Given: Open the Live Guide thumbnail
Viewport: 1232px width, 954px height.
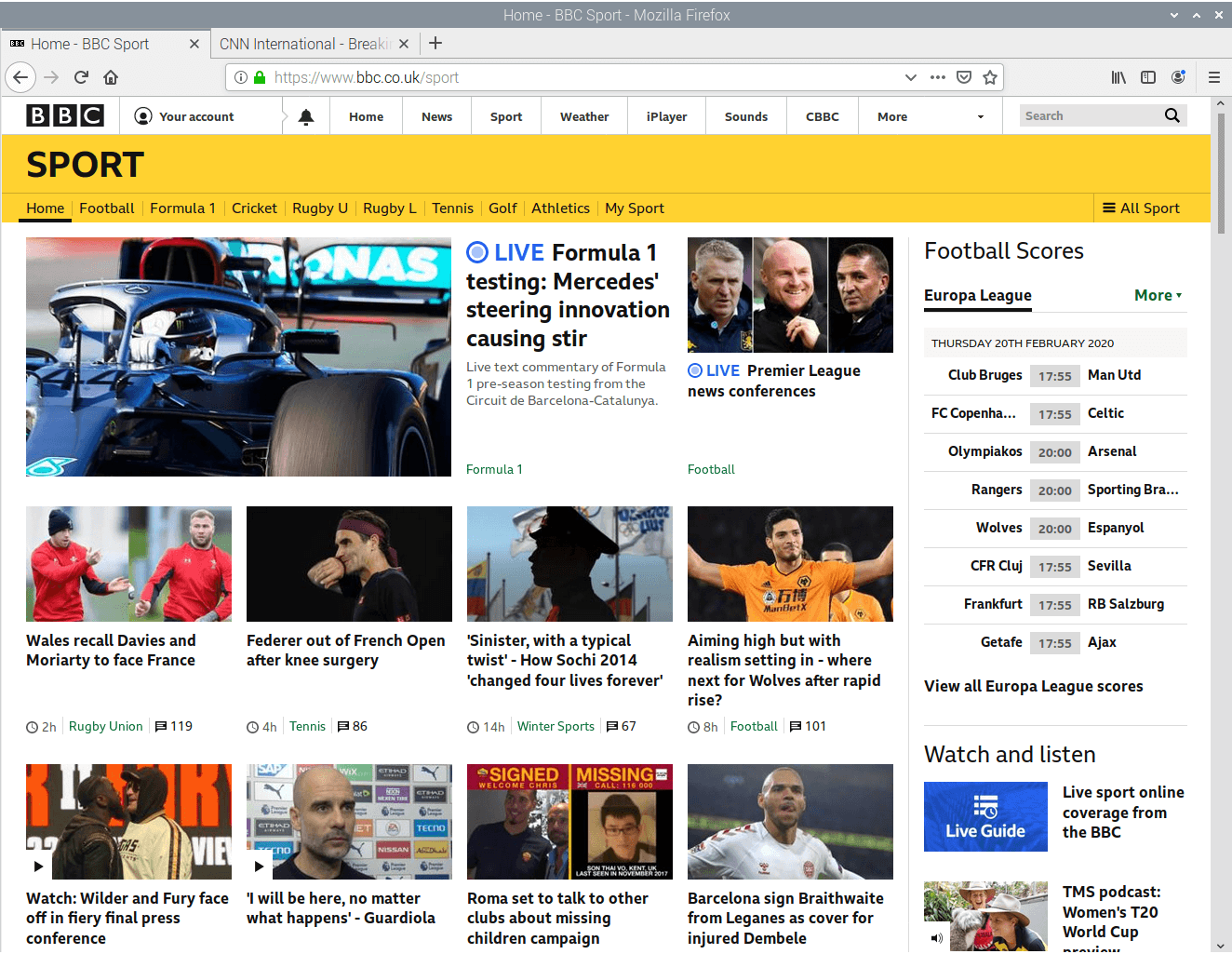Looking at the screenshot, I should (x=985, y=816).
